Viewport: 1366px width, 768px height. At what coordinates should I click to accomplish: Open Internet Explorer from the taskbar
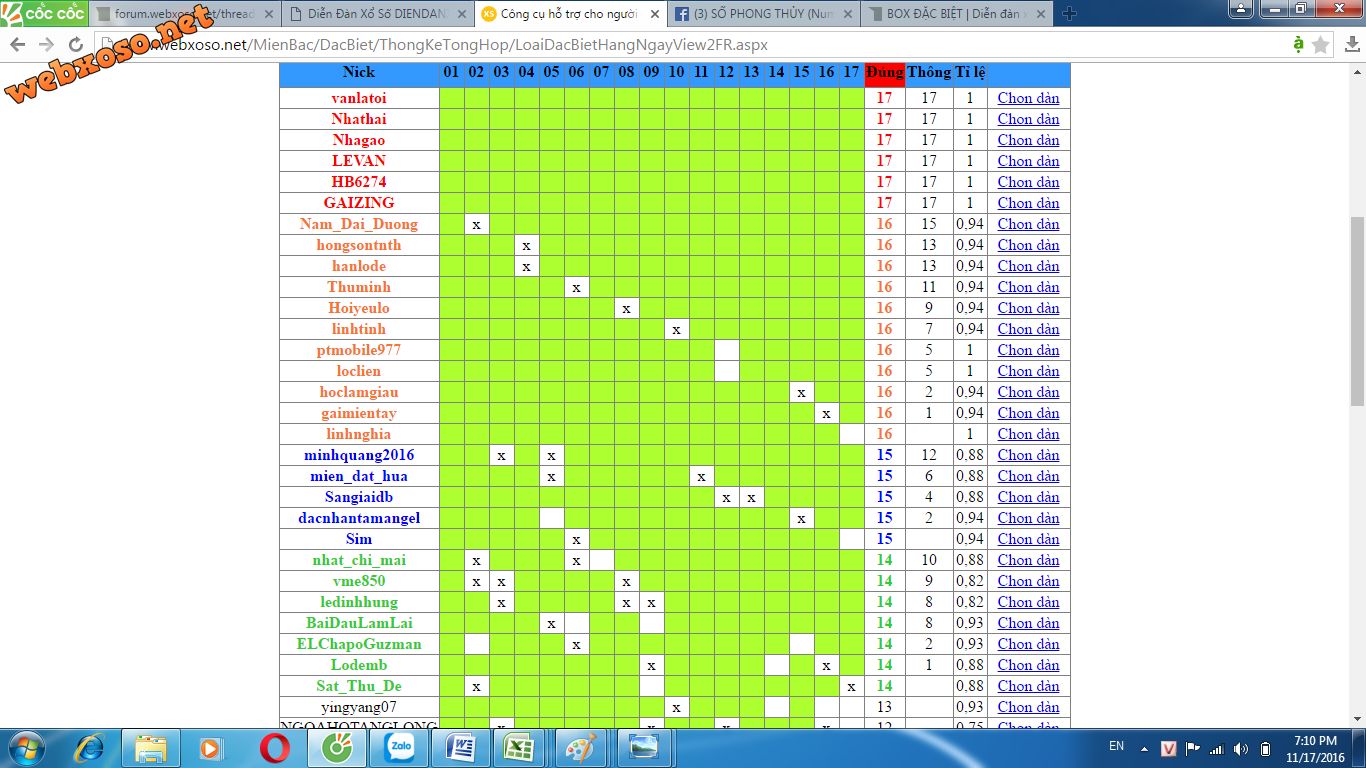point(90,747)
